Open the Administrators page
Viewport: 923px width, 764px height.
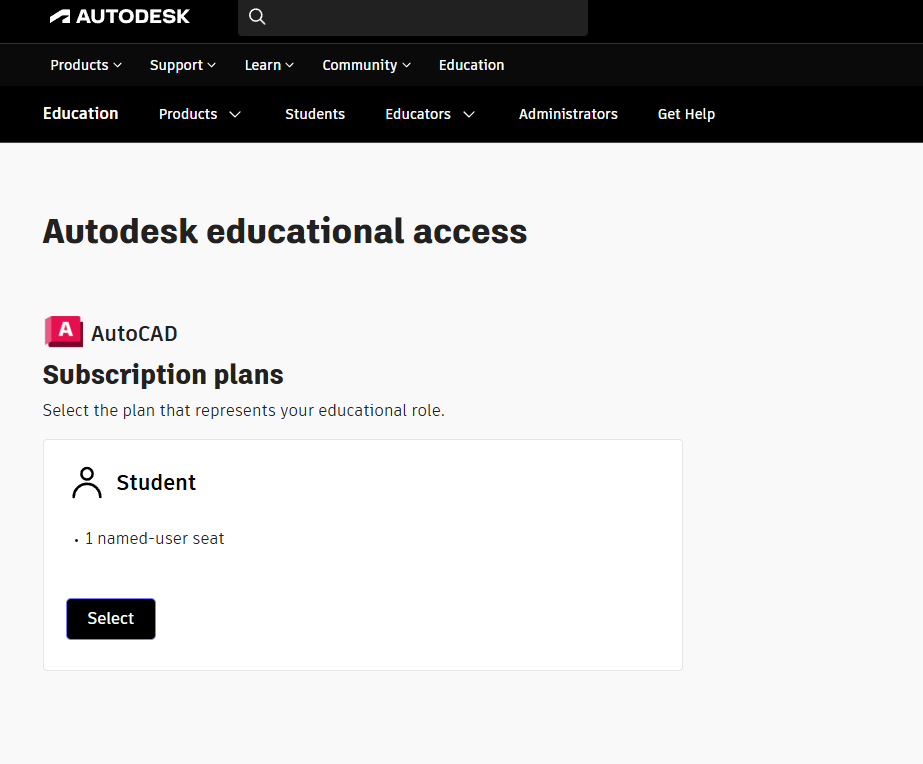(x=568, y=114)
